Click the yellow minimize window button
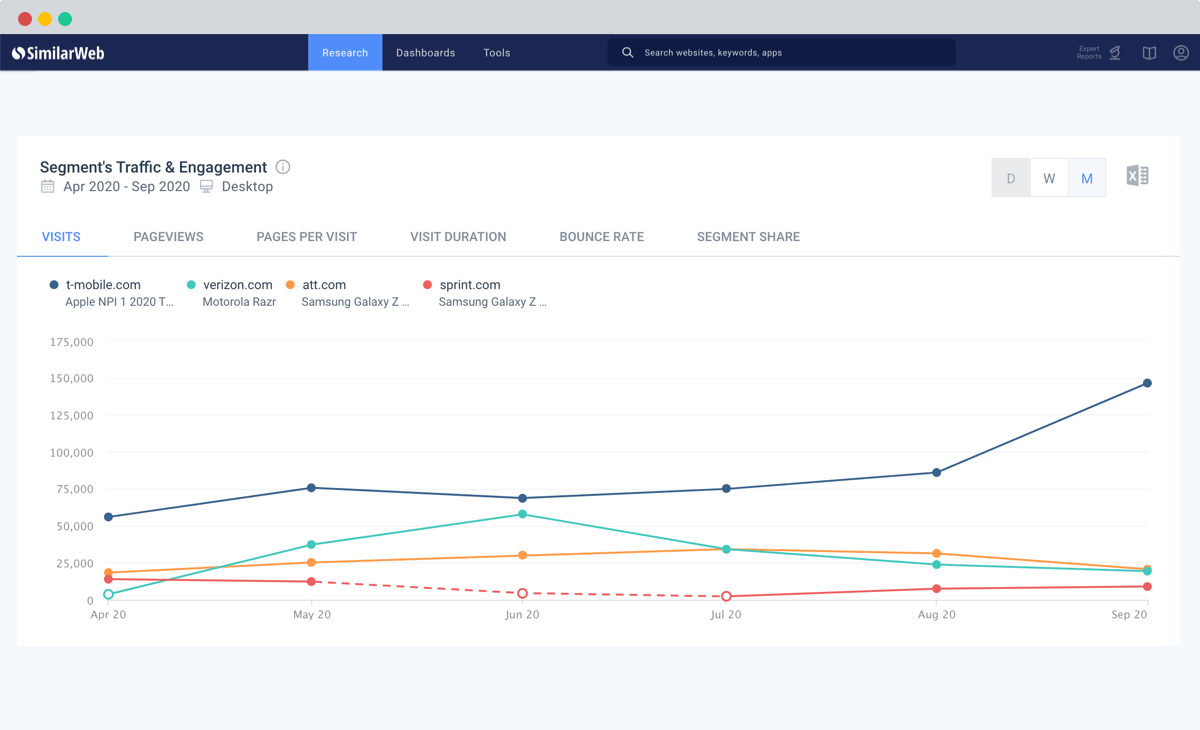The image size is (1200, 730). pos(45,19)
